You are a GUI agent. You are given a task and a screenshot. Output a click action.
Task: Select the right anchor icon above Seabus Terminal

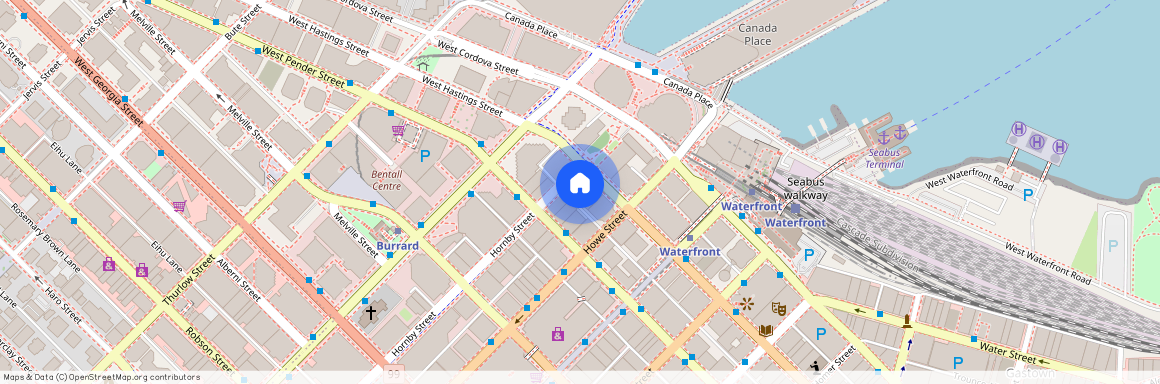click(x=900, y=133)
